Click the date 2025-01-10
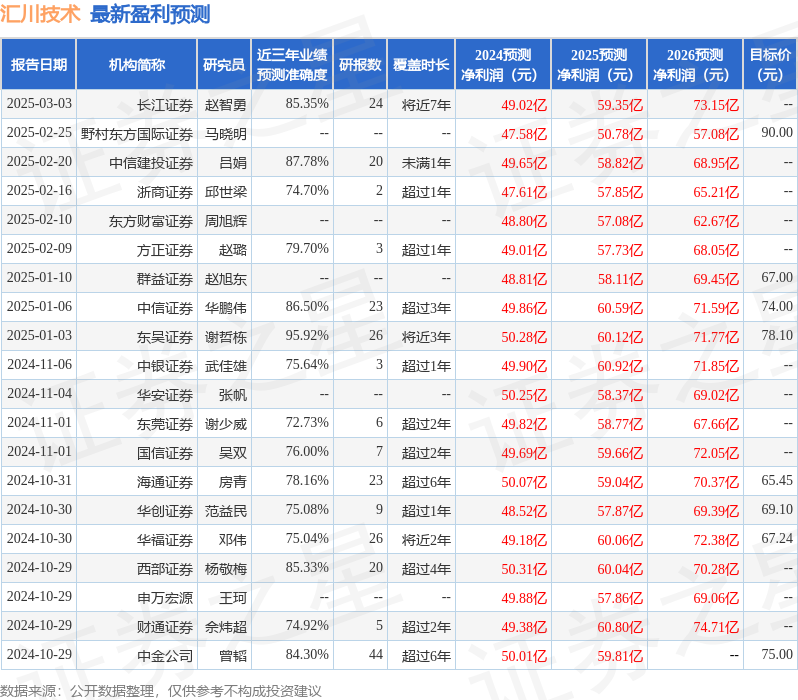Viewport: 798px width, 700px height. 39,278
